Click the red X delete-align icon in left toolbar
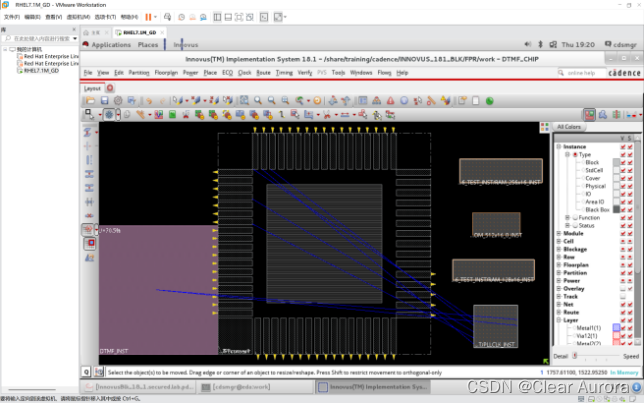The width and height of the screenshot is (644, 403). [x=89, y=215]
